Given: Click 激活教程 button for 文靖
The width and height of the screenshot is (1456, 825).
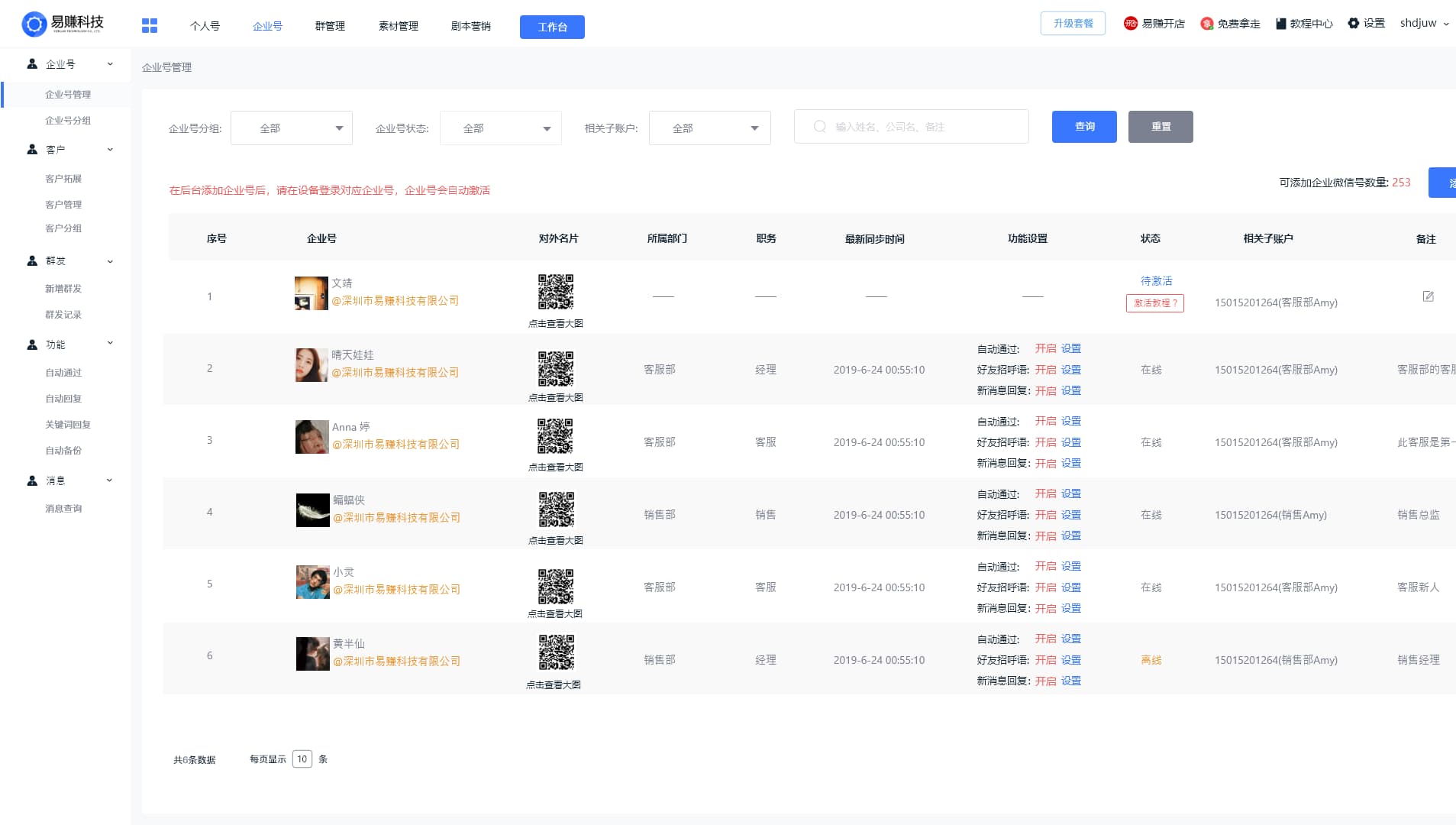Looking at the screenshot, I should pos(1154,303).
